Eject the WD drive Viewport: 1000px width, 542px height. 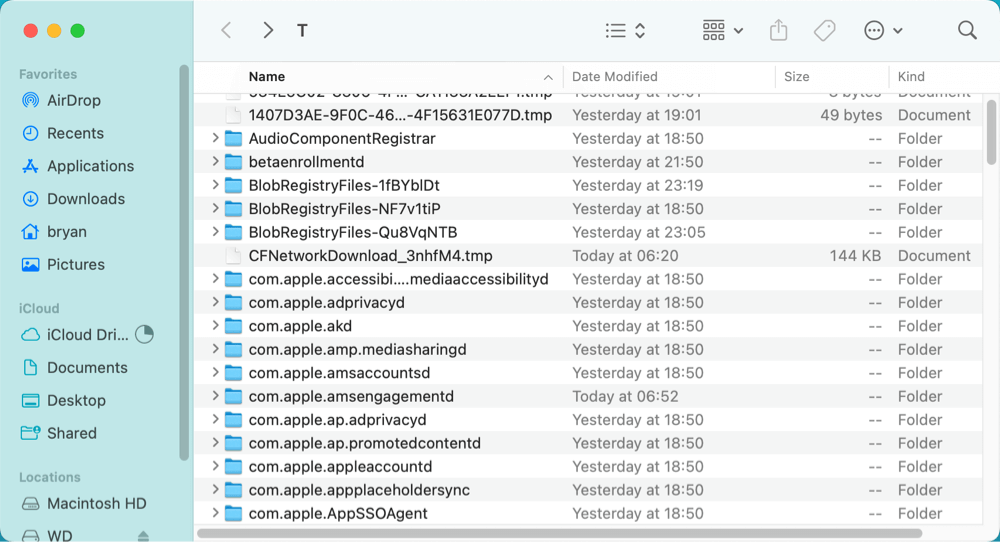[x=143, y=536]
